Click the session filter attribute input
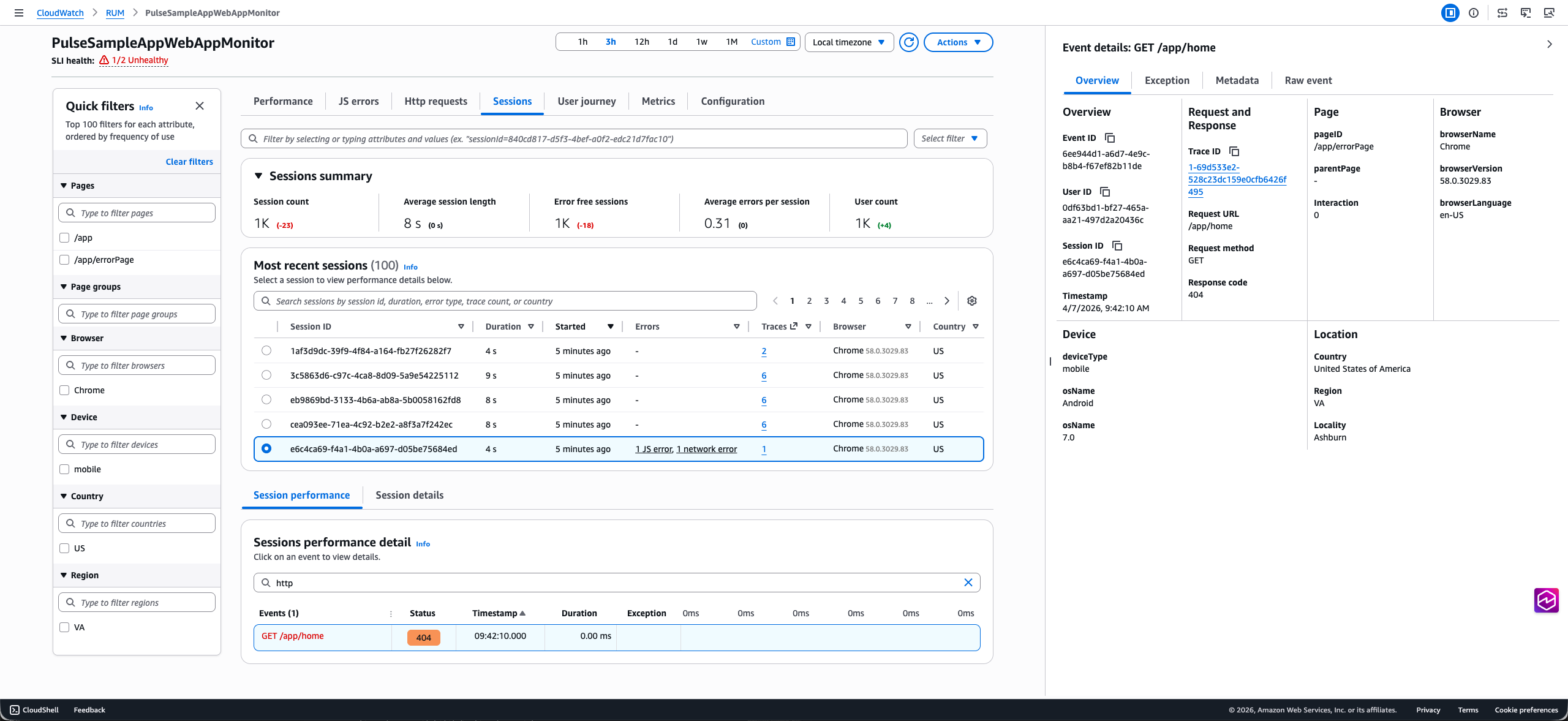Image resolution: width=1568 pixels, height=721 pixels. pos(574,138)
